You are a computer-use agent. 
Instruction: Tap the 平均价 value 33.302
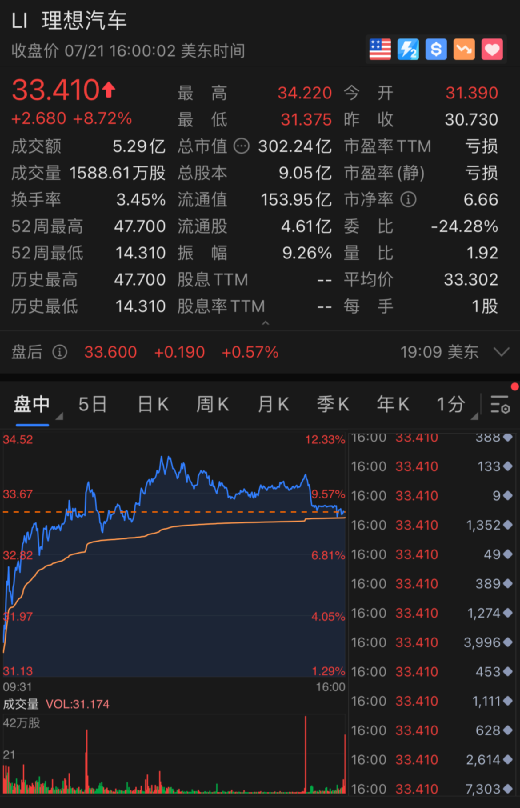[x=471, y=280]
